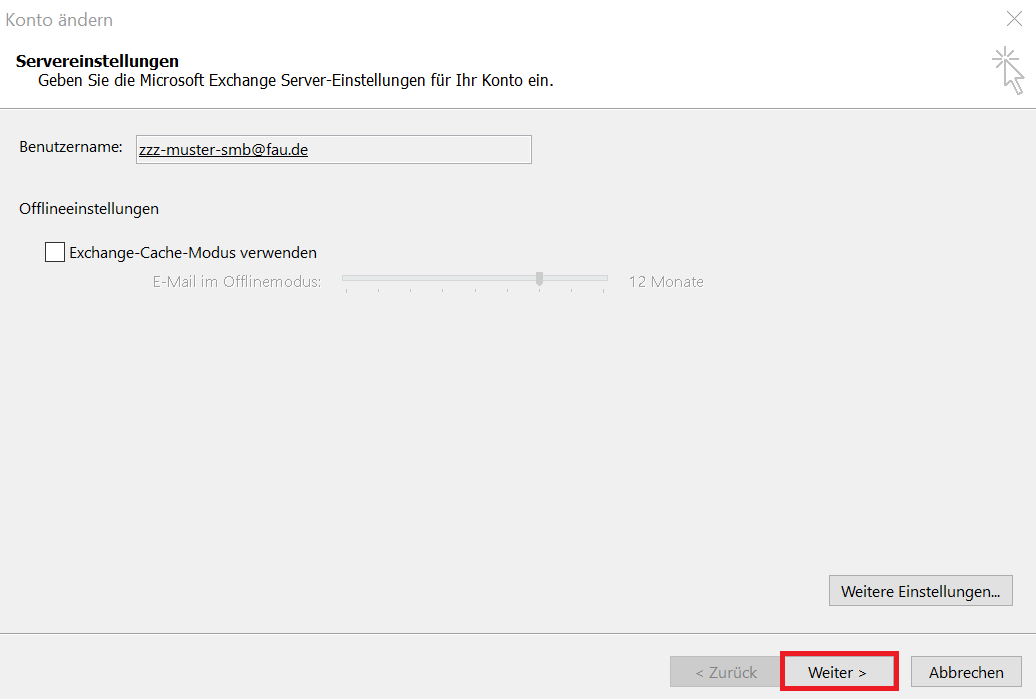The image size is (1036, 699).
Task: Click the 12 Monate slider value text
Action: [665, 282]
